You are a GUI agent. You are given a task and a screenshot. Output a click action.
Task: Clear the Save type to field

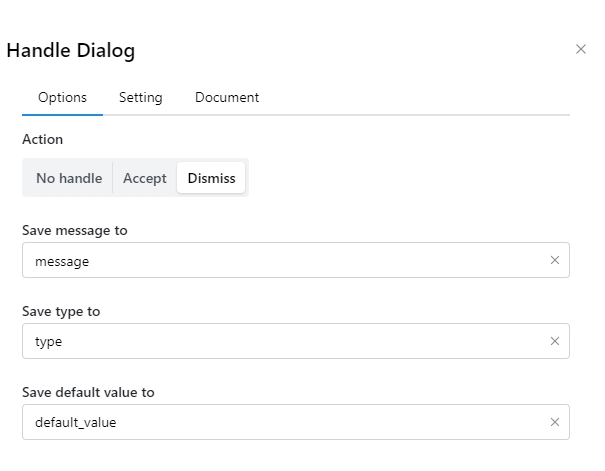[x=555, y=341]
